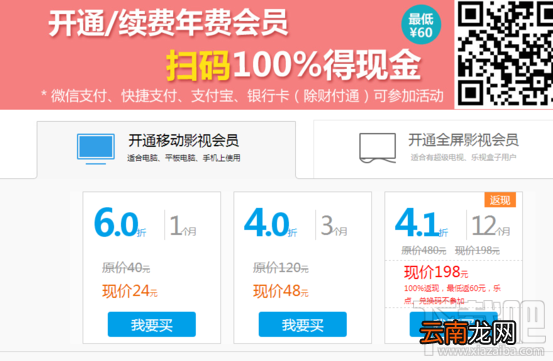This screenshot has height=361, width=553.
Task: Click the 最低¥60 teal badge
Action: coord(421,25)
